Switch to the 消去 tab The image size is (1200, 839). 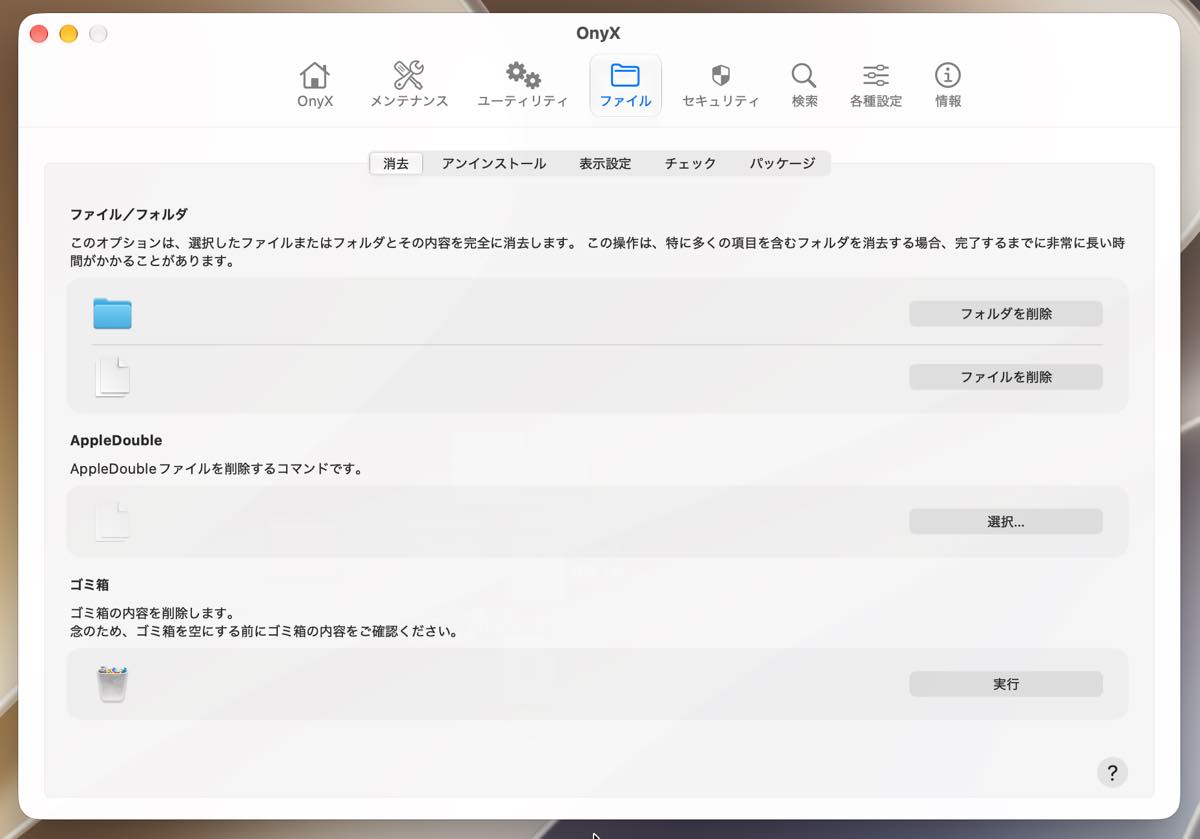point(396,163)
